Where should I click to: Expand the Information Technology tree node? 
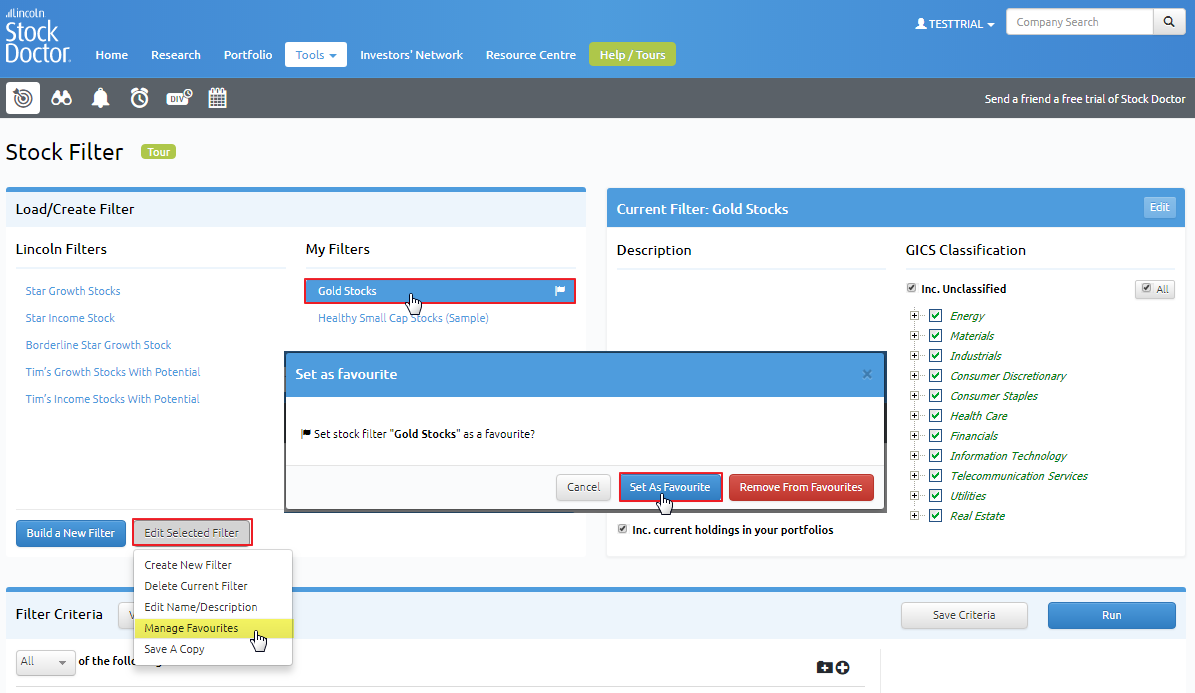pos(915,456)
